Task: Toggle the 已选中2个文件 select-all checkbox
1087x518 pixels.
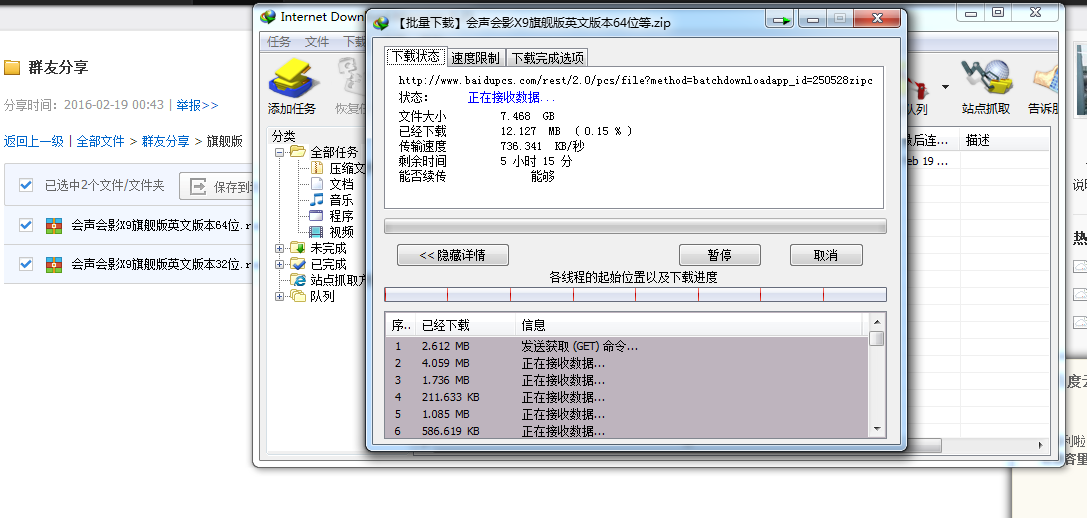Action: click(x=26, y=185)
